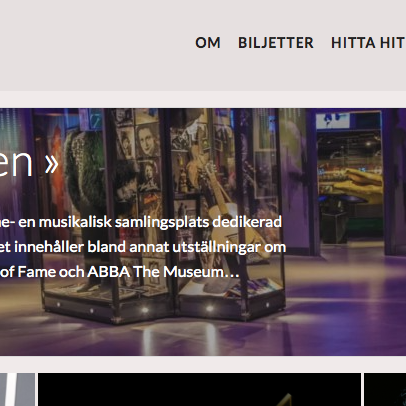Open the grey thumbnail beneath the banner
The image size is (406, 406).
(x=17, y=389)
